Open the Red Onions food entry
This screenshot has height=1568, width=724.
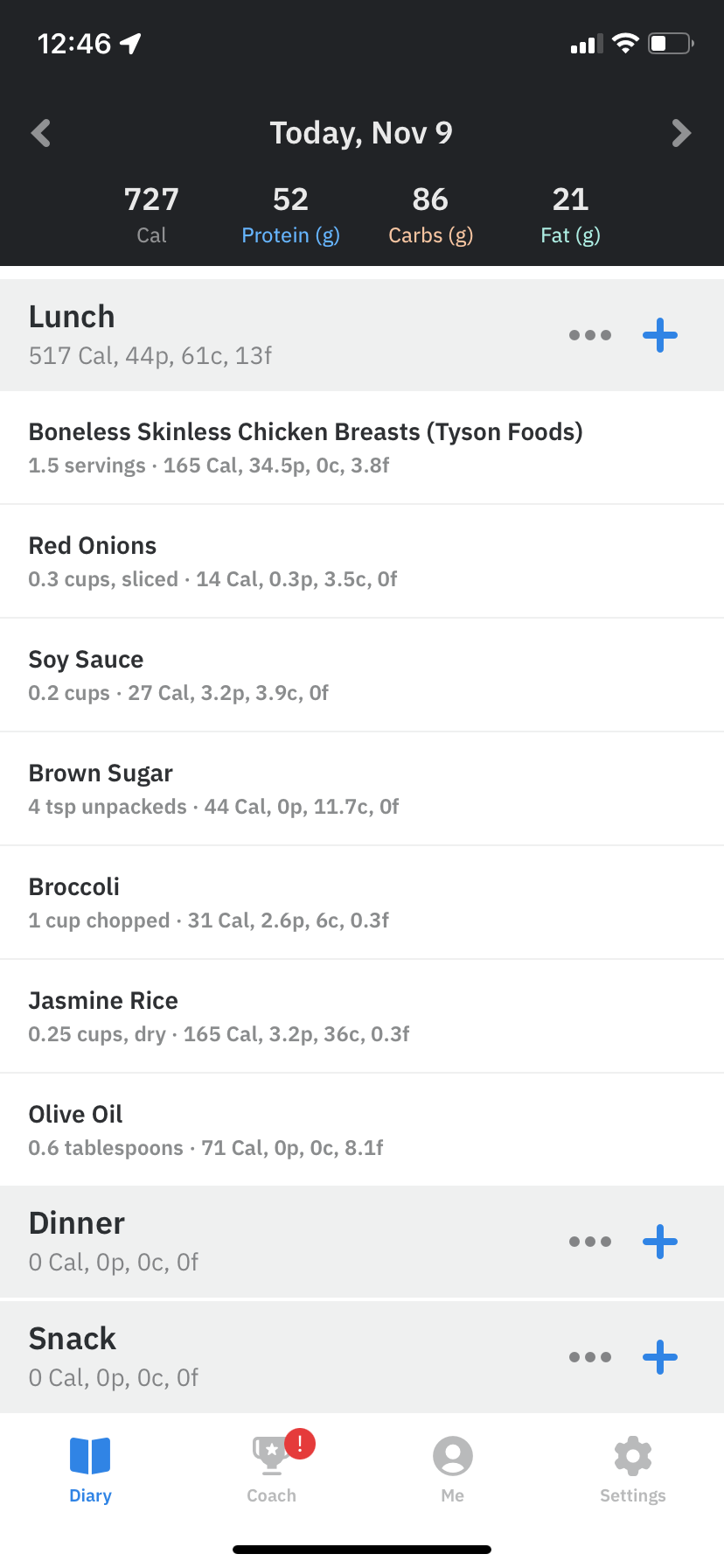click(212, 561)
